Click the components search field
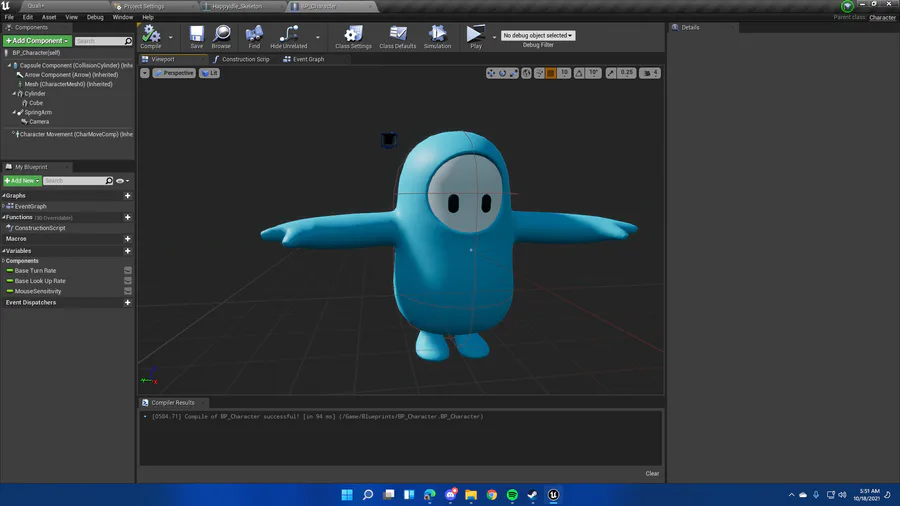The image size is (900, 506). pos(102,41)
